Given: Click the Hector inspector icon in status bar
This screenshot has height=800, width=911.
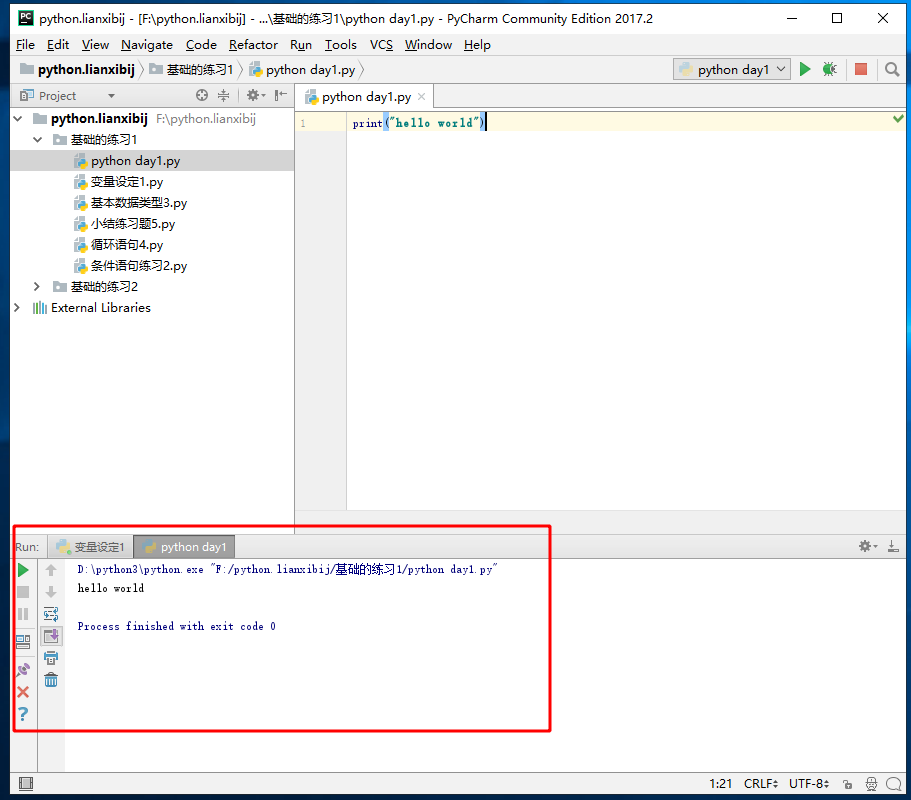Looking at the screenshot, I should click(x=871, y=784).
